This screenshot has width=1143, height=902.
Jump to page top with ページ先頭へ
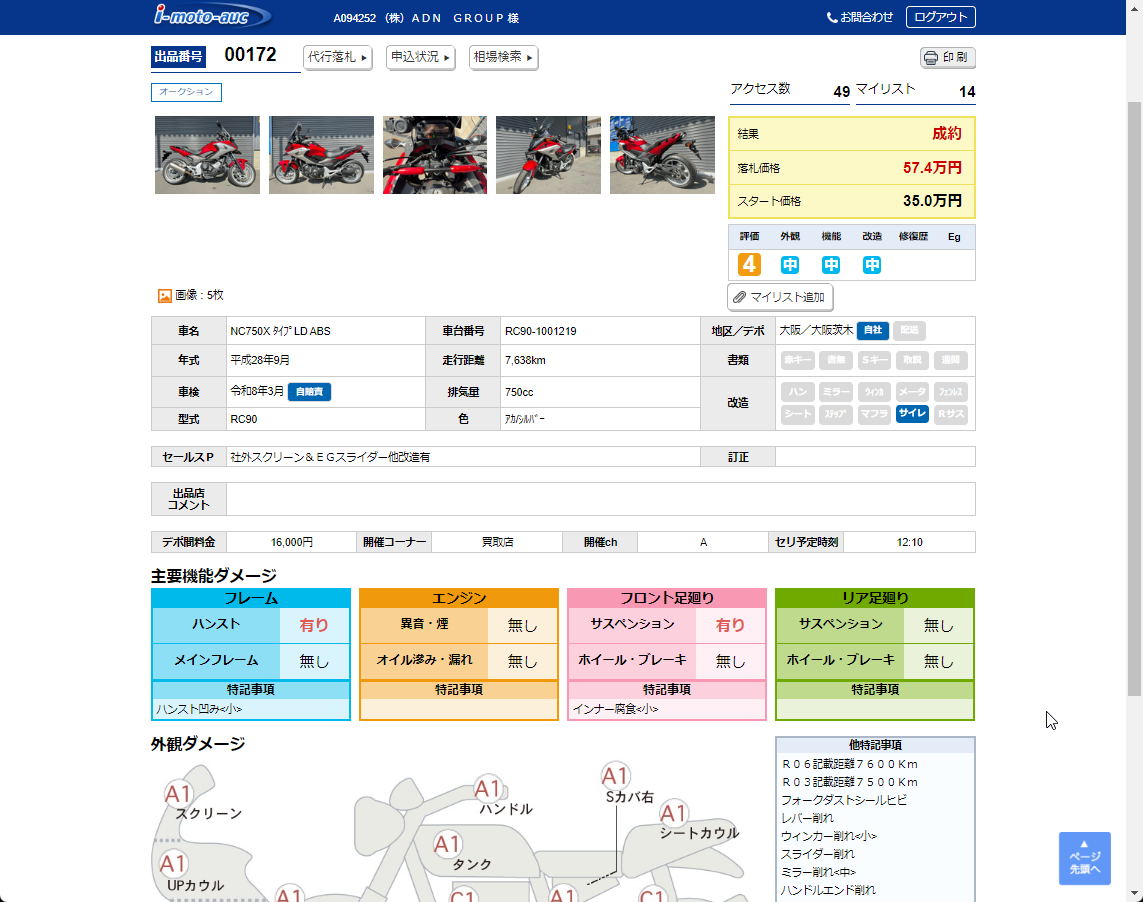[x=1084, y=858]
